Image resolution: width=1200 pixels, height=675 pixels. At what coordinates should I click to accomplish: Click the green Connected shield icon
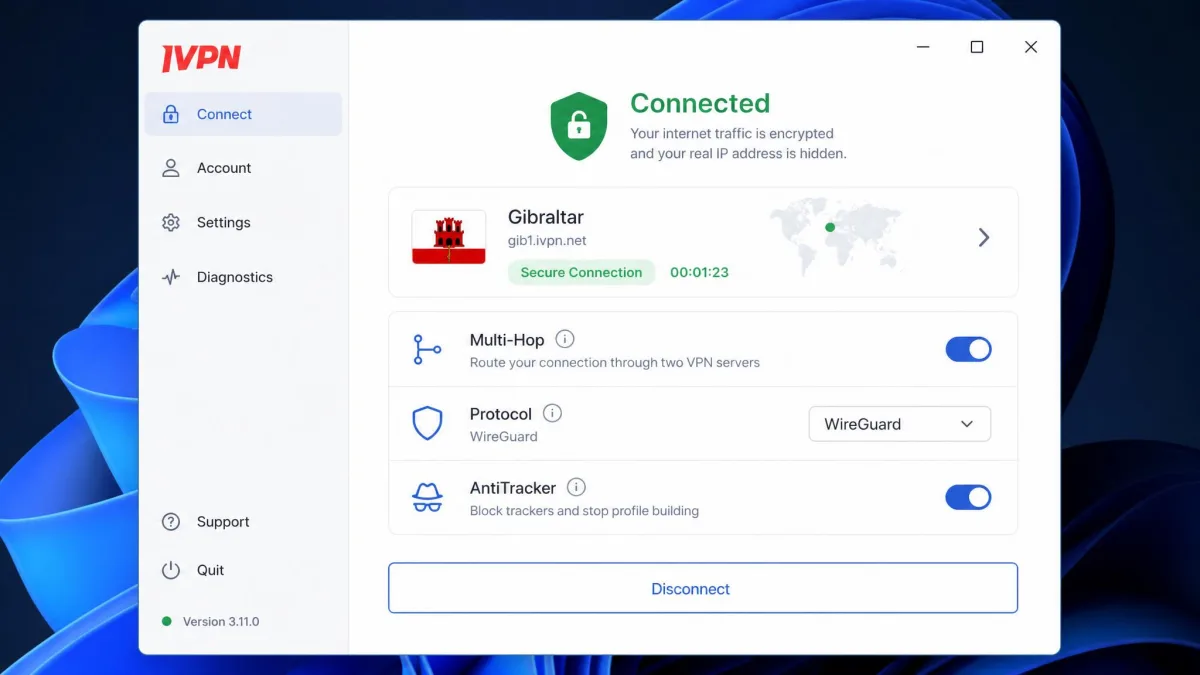(x=579, y=127)
